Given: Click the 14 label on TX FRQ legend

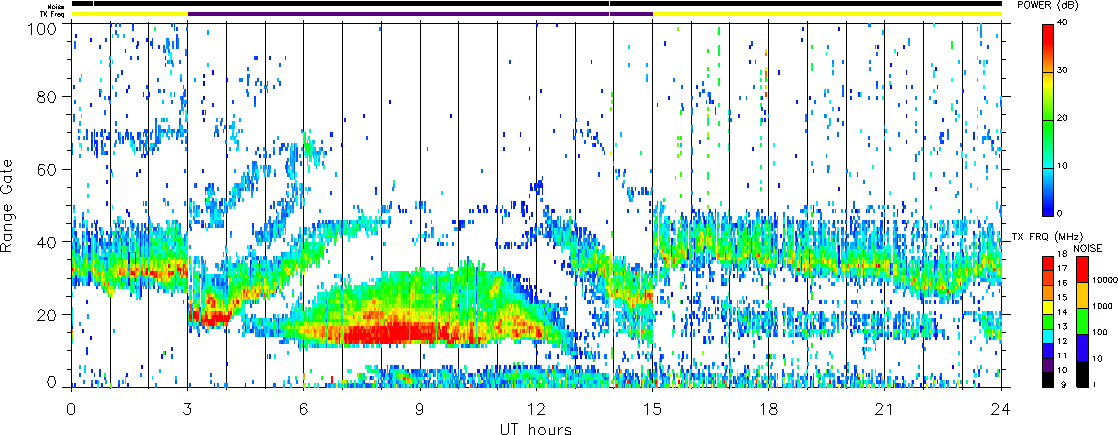Looking at the screenshot, I should pyautogui.click(x=1062, y=312).
